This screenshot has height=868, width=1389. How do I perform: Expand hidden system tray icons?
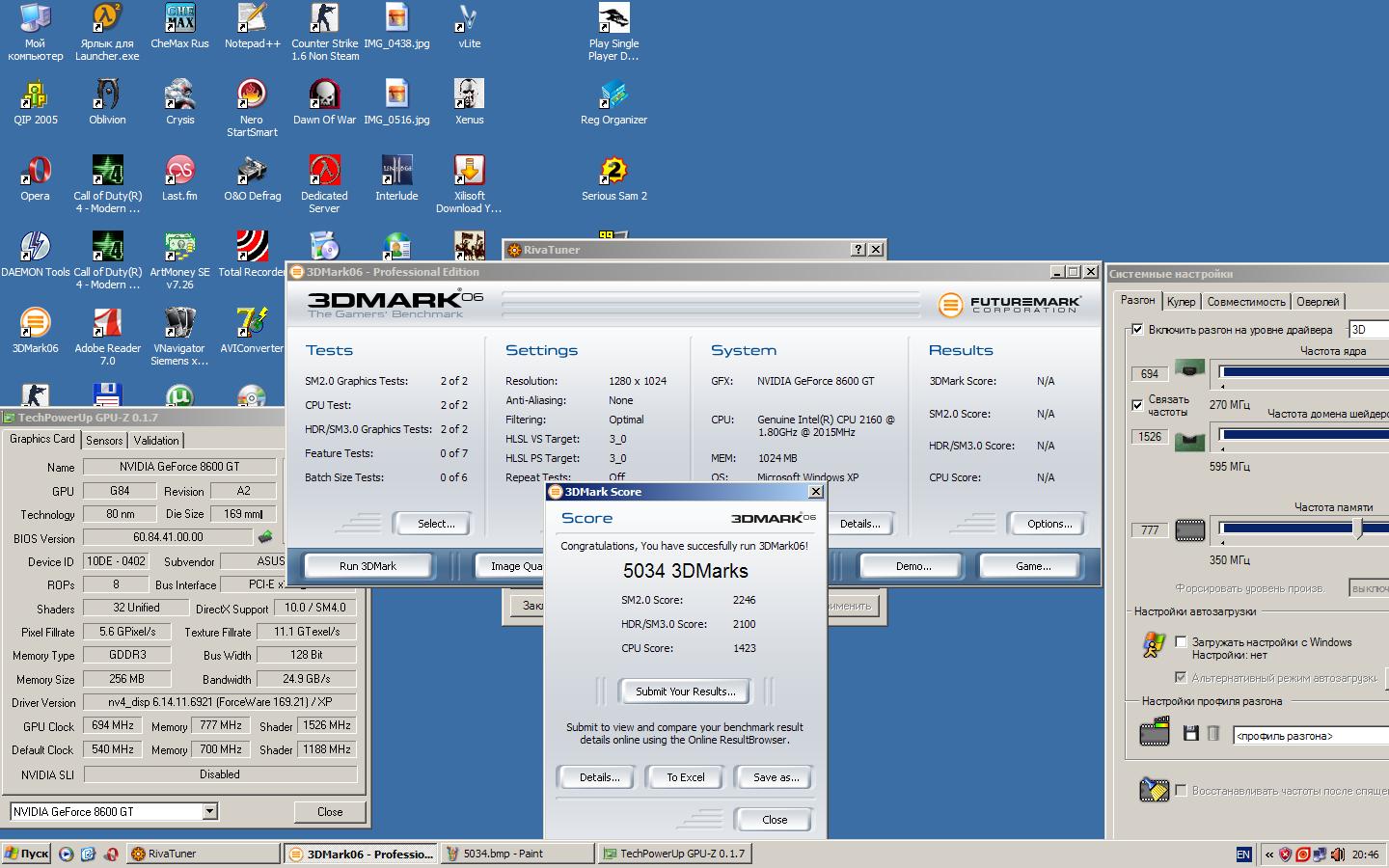coord(1269,854)
